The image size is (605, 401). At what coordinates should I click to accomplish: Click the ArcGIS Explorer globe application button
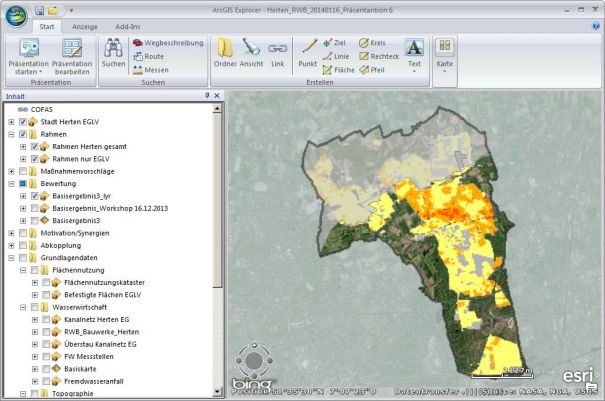pyautogui.click(x=16, y=16)
